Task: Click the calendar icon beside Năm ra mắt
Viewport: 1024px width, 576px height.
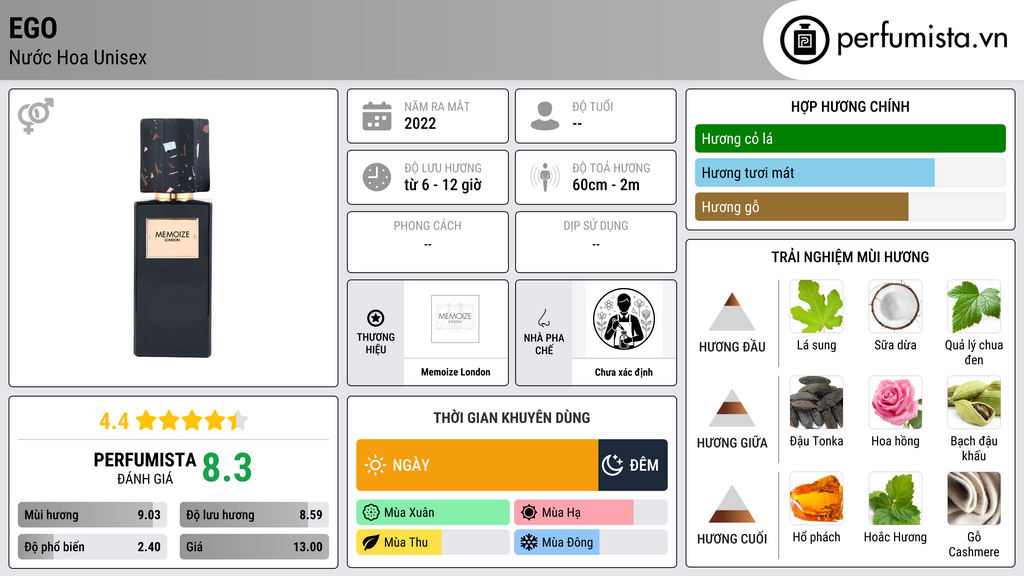Action: tap(377, 116)
